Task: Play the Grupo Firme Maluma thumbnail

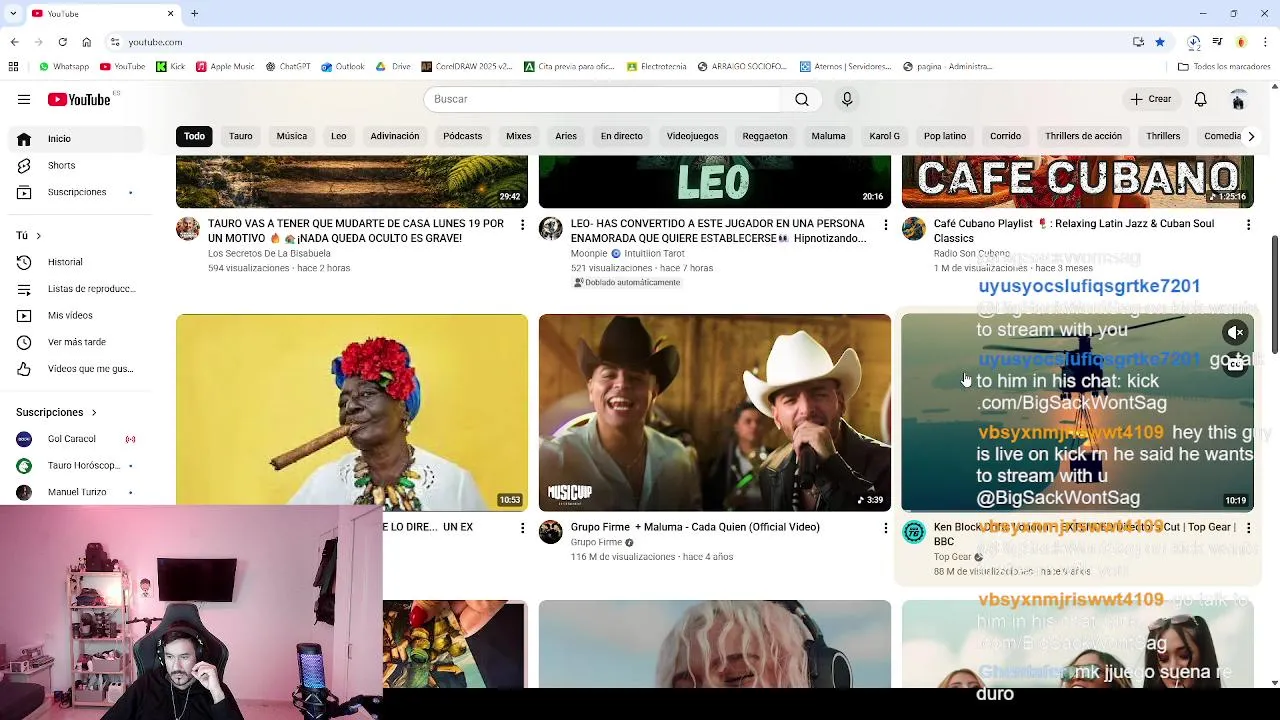Action: pyautogui.click(x=714, y=412)
